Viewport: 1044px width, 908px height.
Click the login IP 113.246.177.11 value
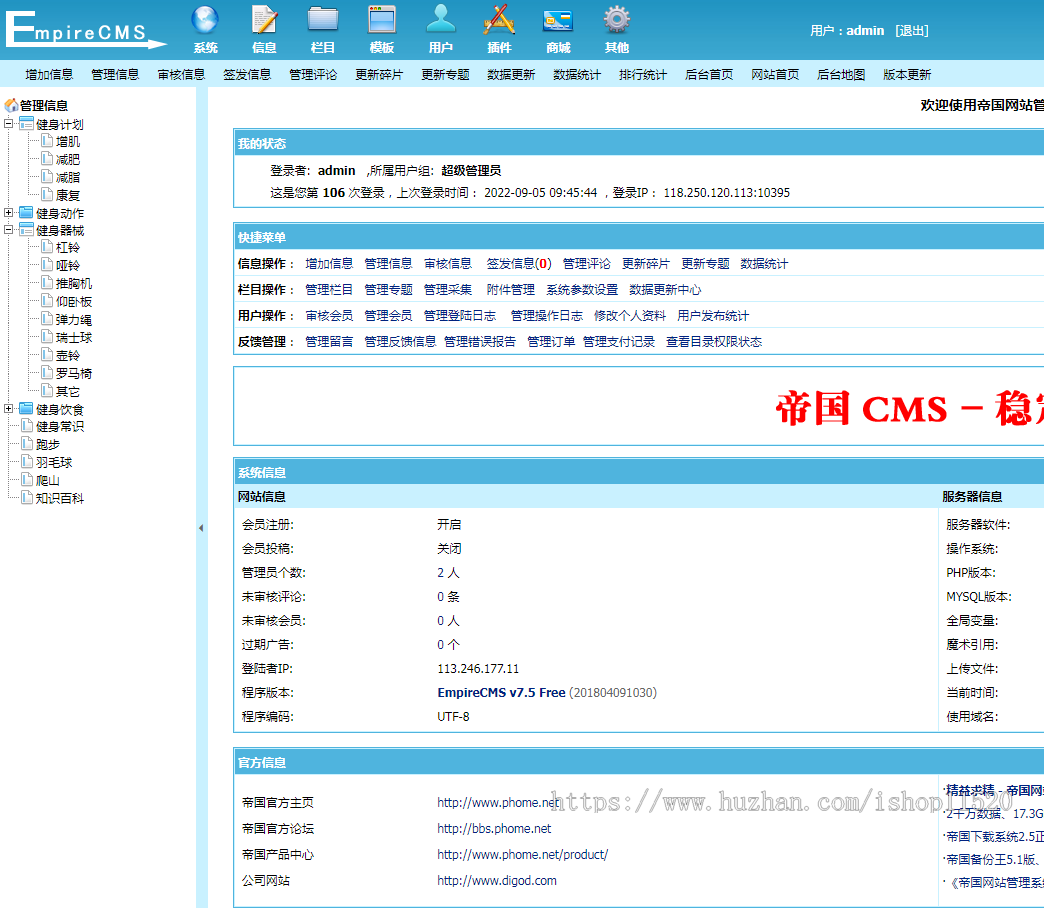(478, 668)
